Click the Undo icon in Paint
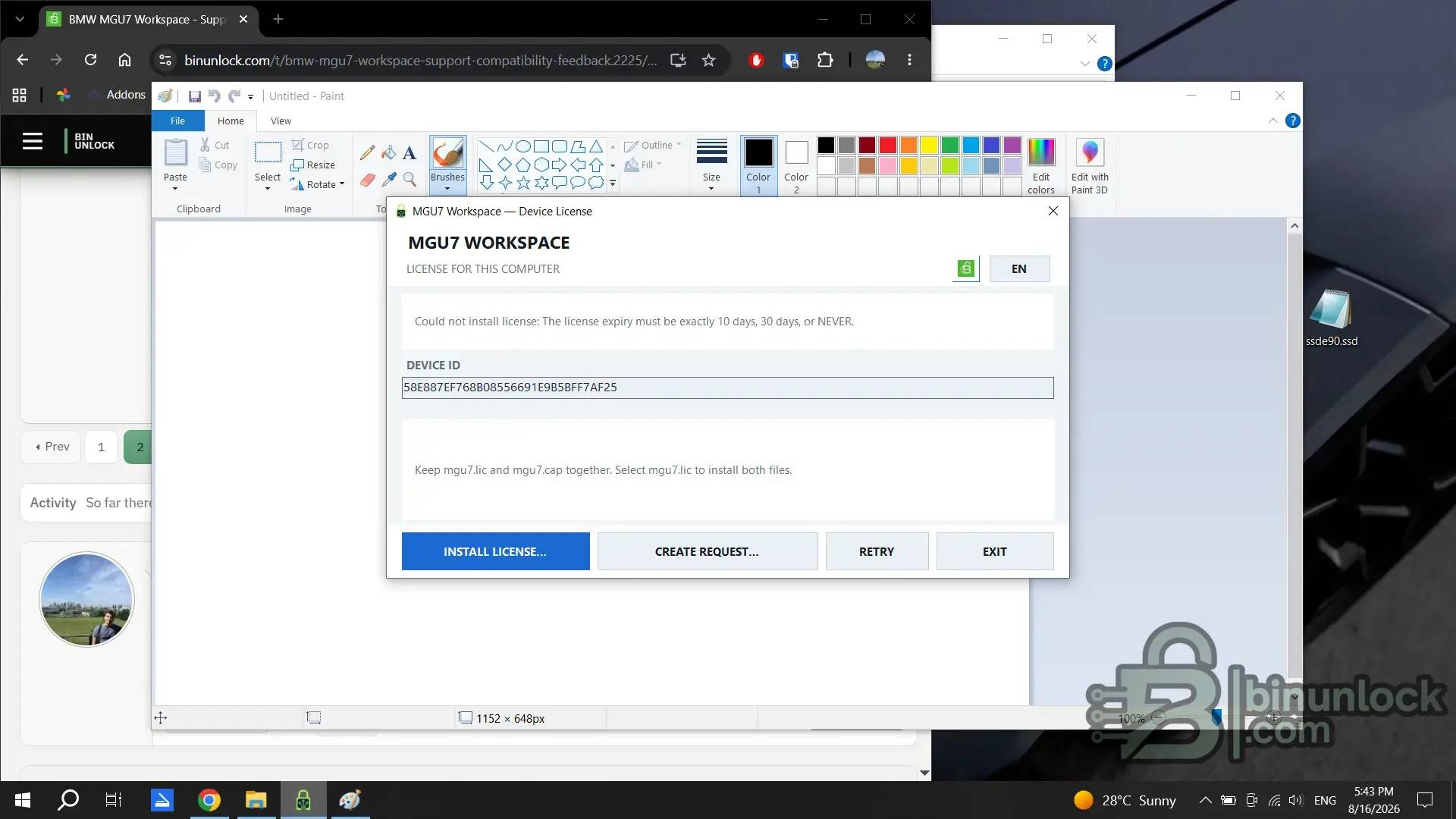Image resolution: width=1456 pixels, height=819 pixels. (215, 96)
